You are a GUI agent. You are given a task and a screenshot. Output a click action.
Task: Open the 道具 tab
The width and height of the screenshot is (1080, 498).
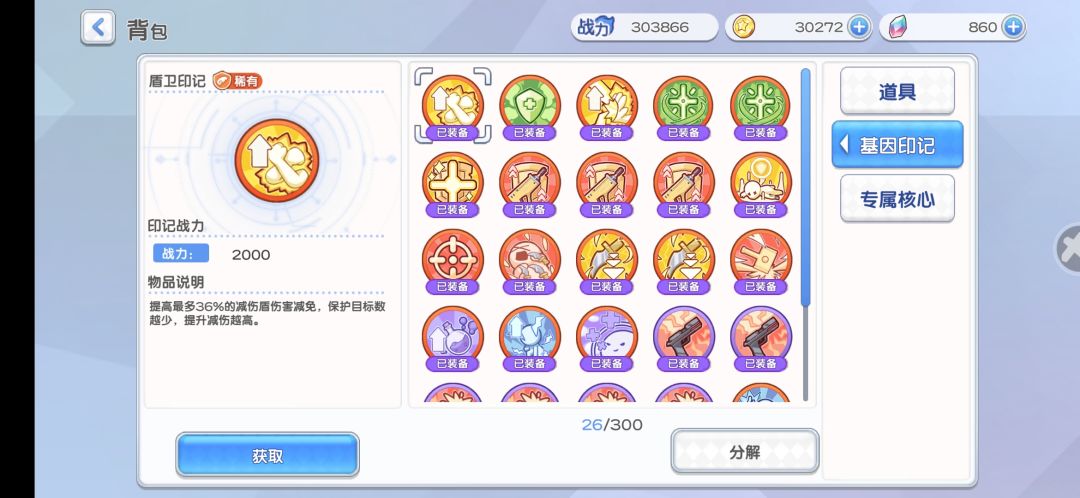coord(897,91)
